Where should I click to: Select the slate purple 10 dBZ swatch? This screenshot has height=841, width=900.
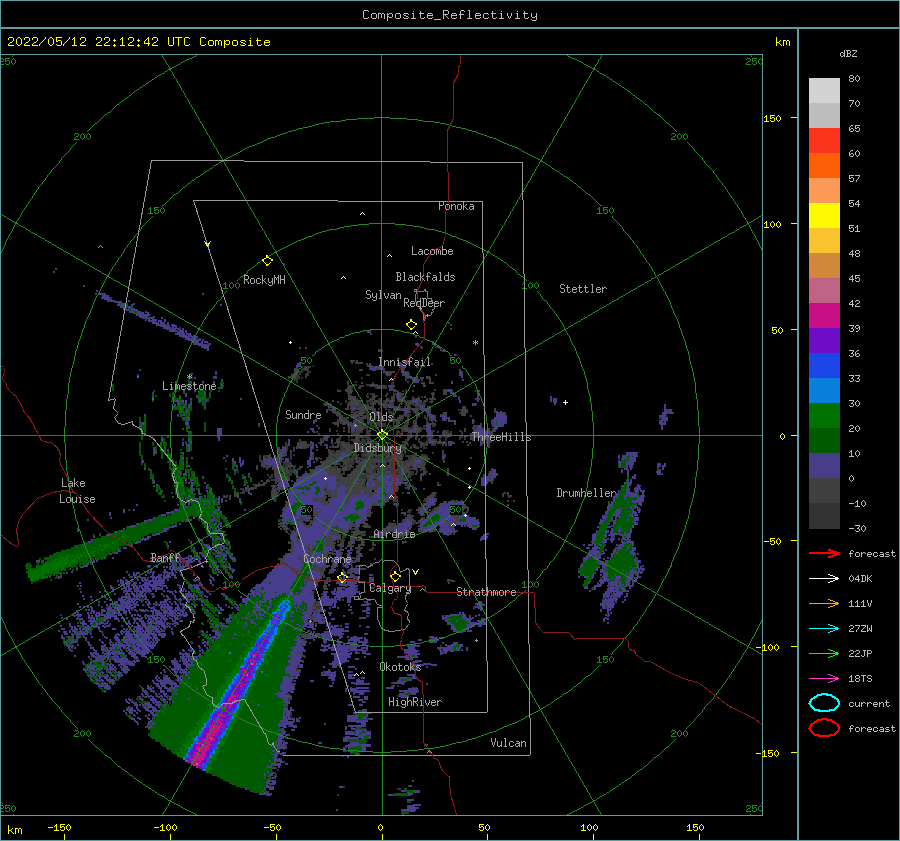tap(824, 466)
